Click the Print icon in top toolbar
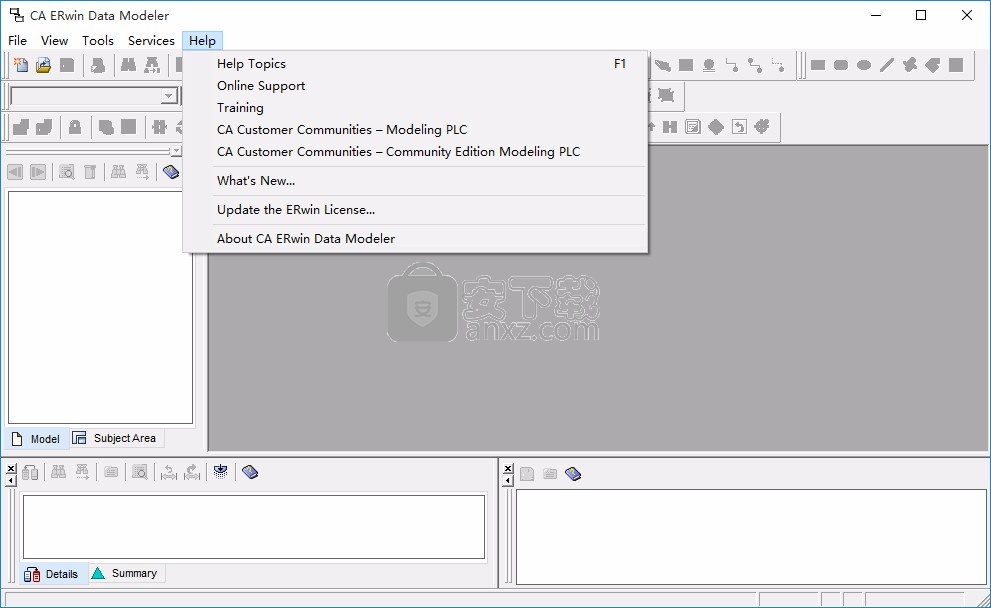Screen dimensions: 991x608 (98, 65)
